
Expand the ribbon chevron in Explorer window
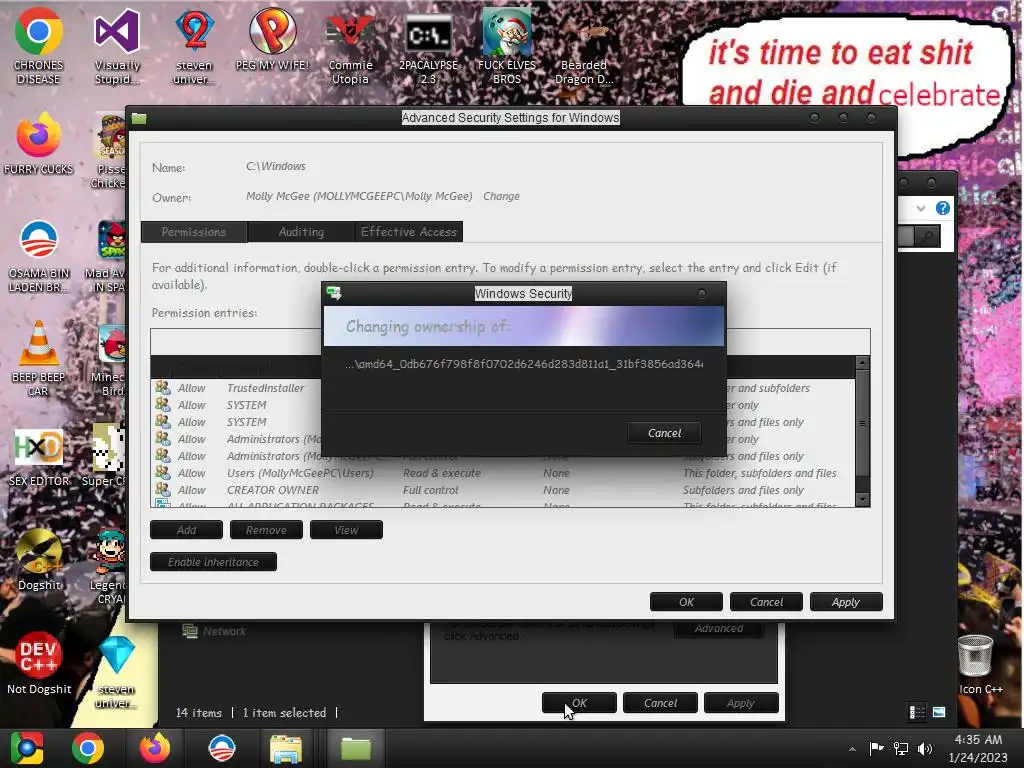click(921, 208)
